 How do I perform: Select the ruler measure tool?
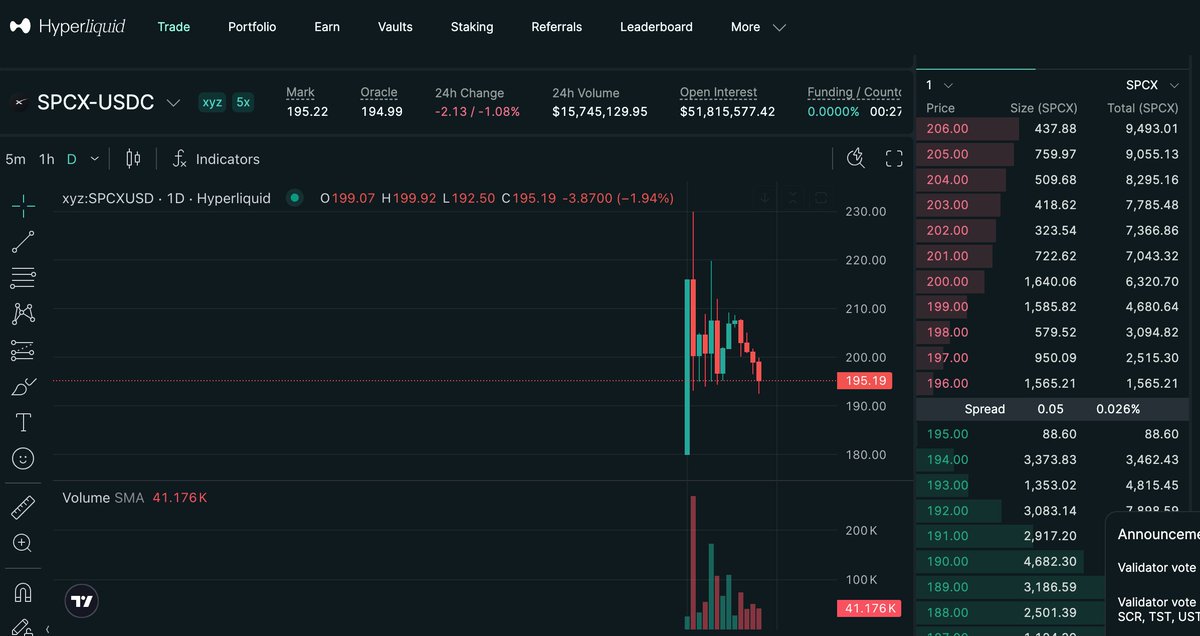[x=23, y=507]
